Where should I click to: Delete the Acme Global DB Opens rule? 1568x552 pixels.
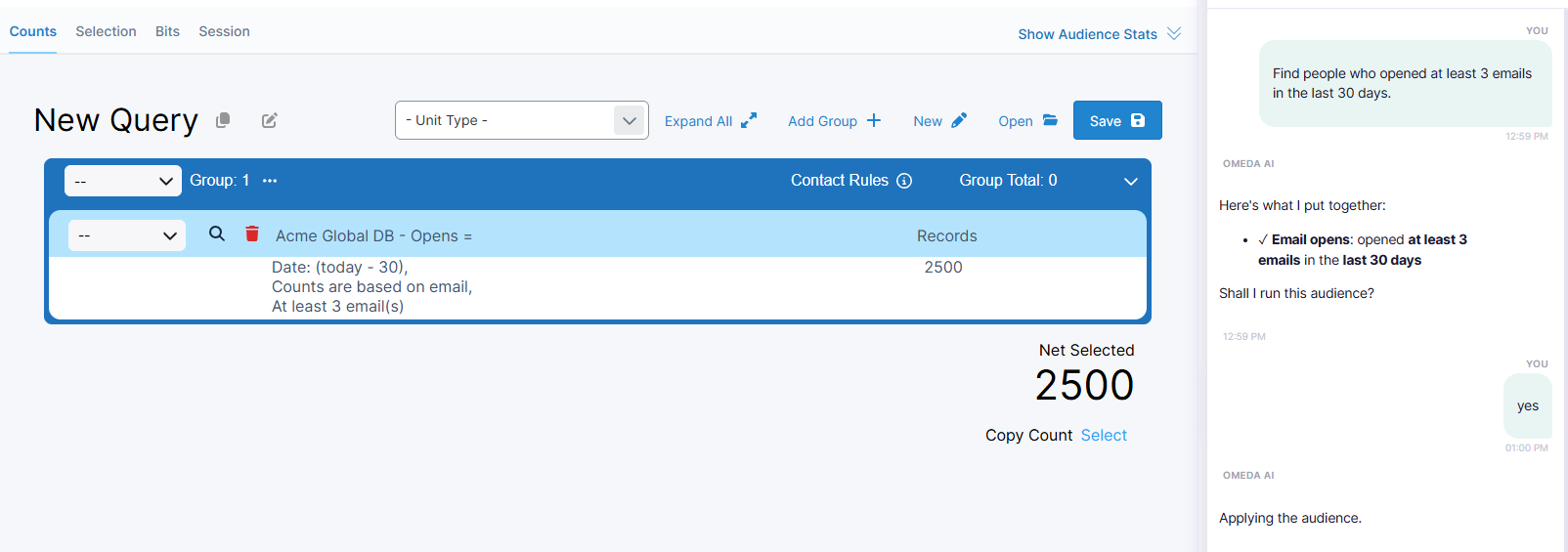[x=252, y=234]
